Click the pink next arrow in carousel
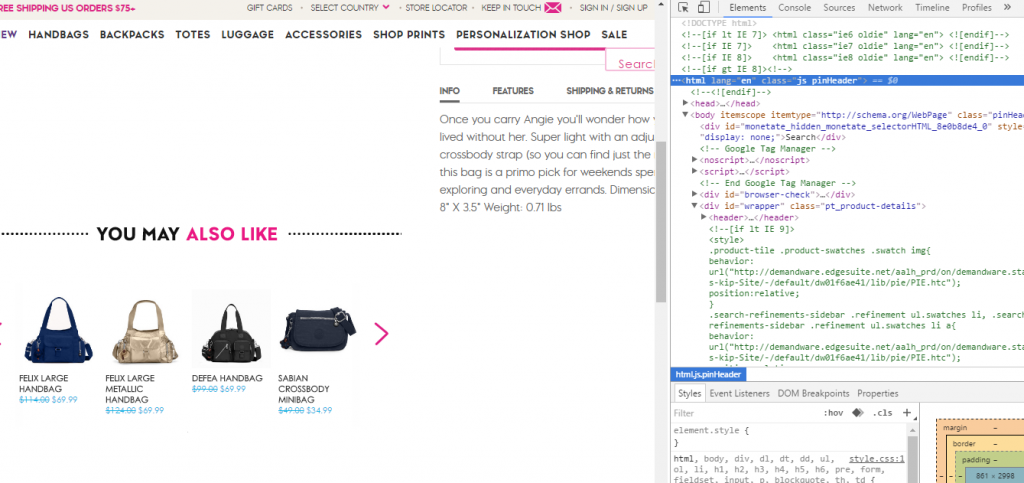1024x483 pixels. [381, 334]
